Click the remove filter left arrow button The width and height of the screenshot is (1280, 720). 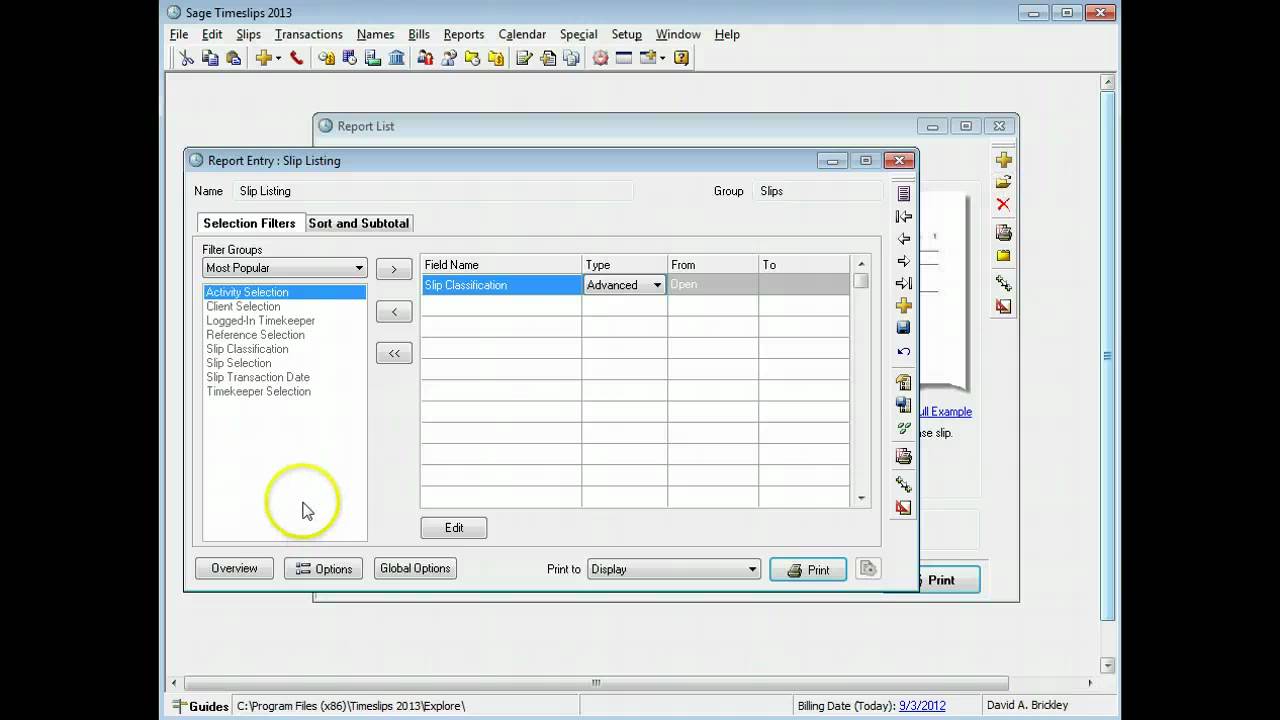click(394, 312)
